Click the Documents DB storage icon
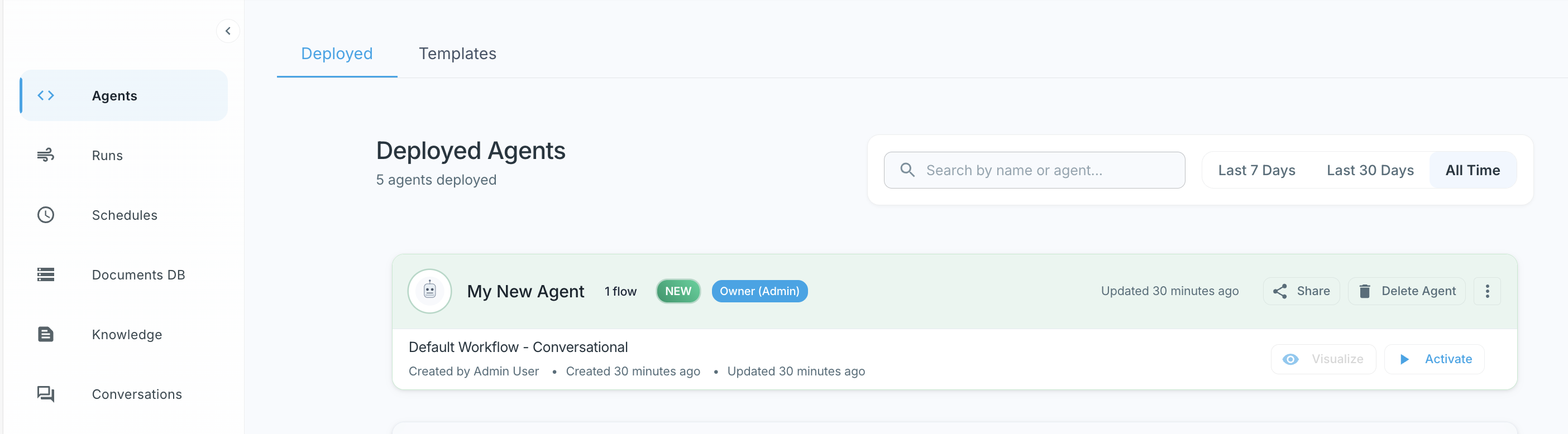 pos(46,275)
